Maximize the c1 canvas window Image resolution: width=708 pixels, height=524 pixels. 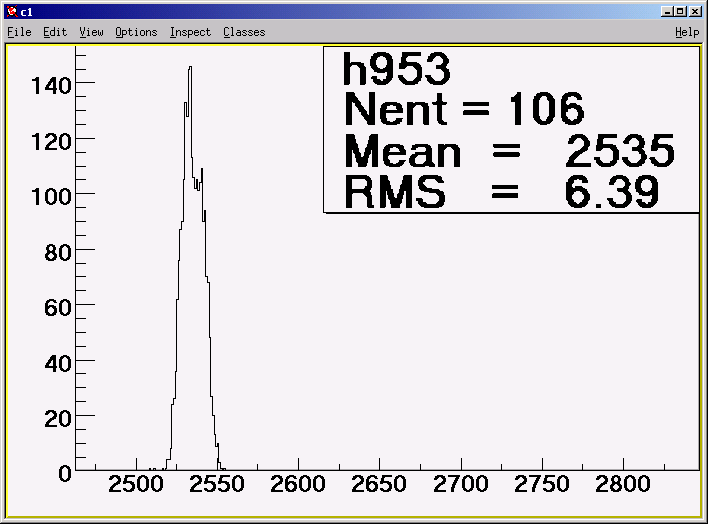click(681, 11)
